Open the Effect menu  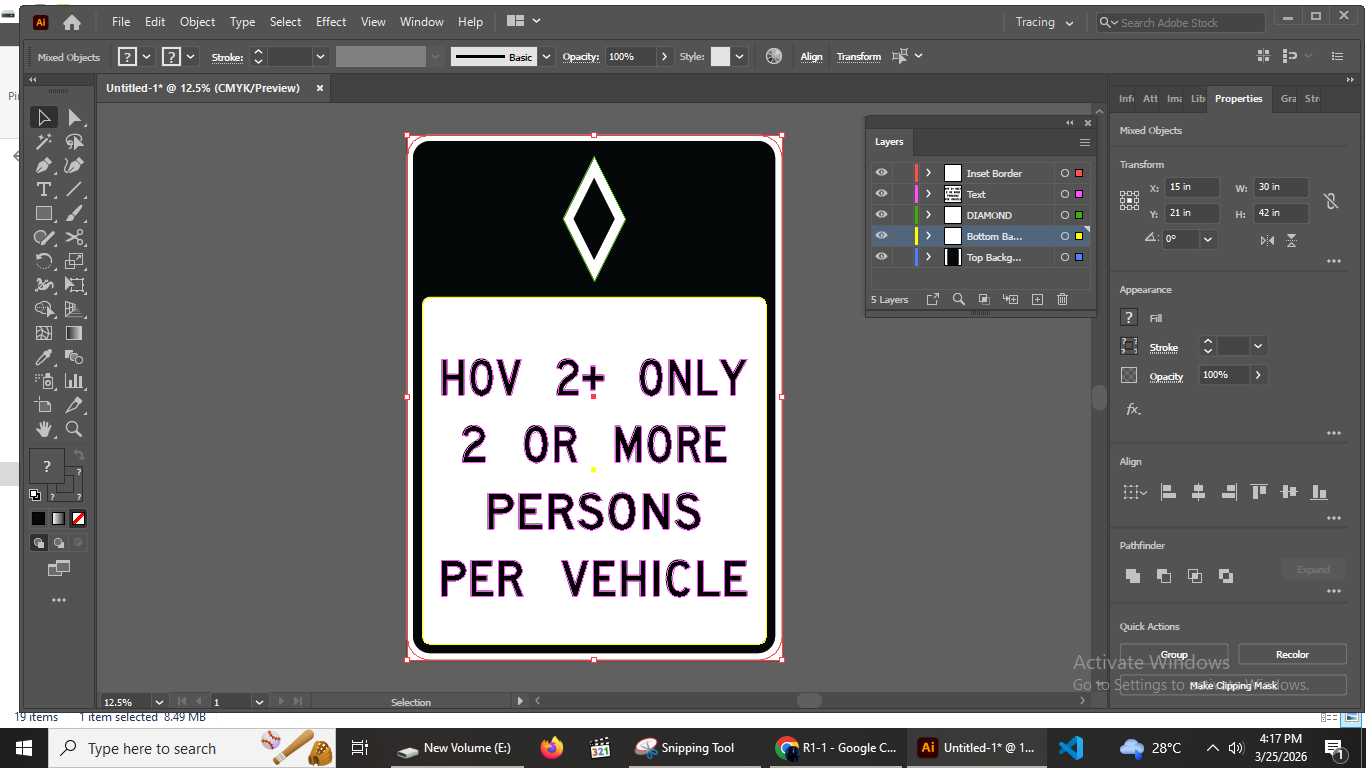(x=331, y=22)
